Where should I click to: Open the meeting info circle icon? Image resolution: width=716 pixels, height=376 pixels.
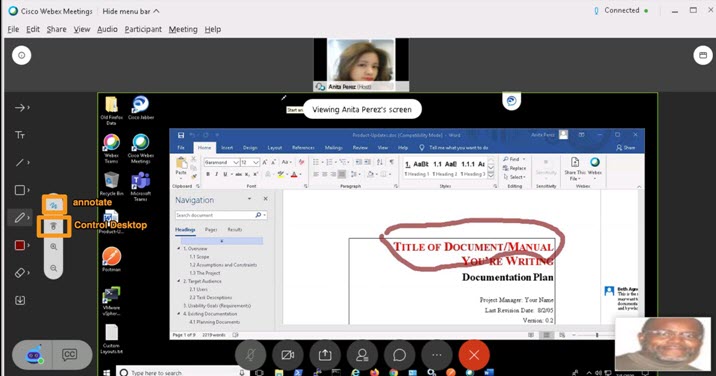[21, 55]
